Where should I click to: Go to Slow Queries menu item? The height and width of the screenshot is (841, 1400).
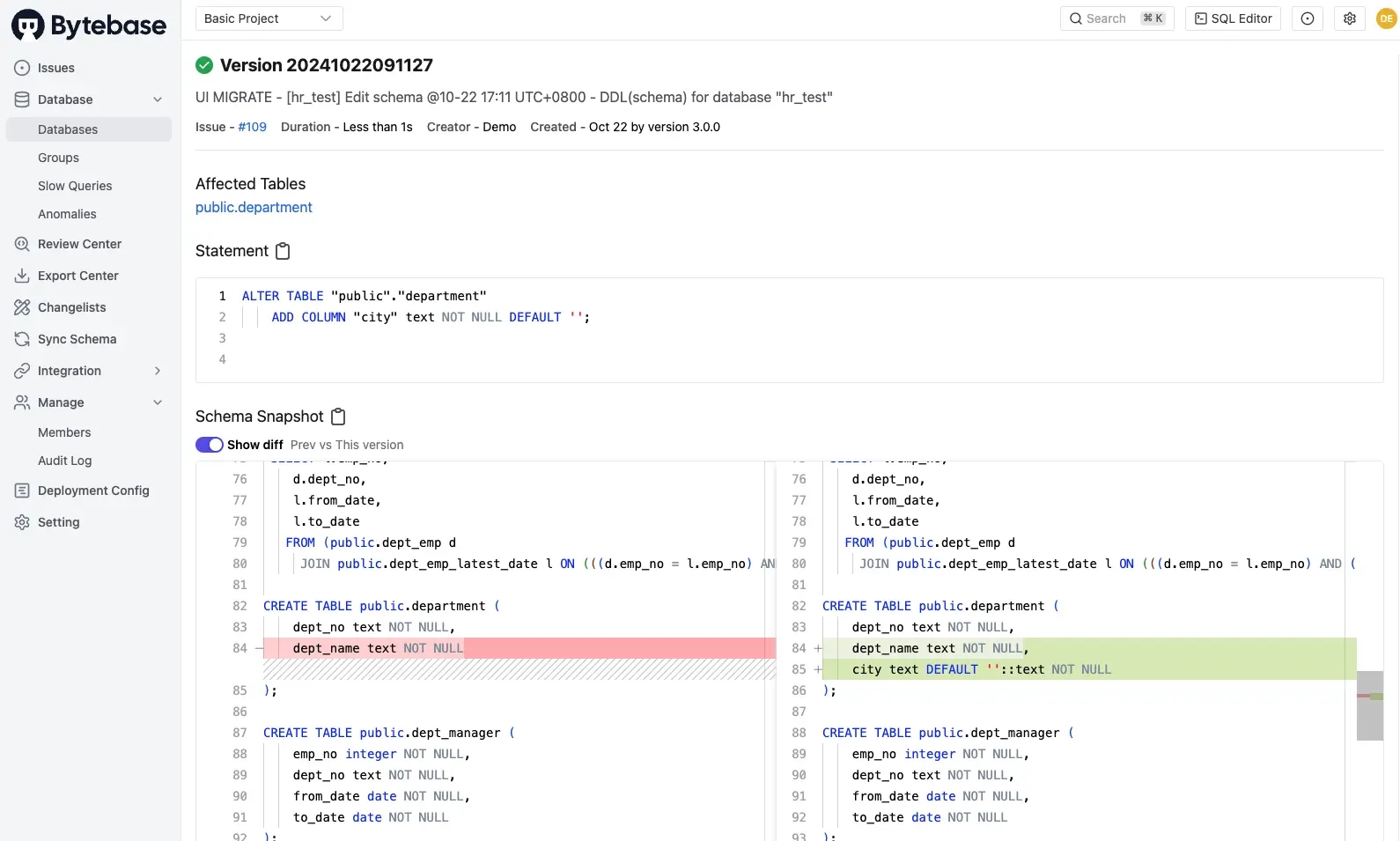click(x=75, y=186)
